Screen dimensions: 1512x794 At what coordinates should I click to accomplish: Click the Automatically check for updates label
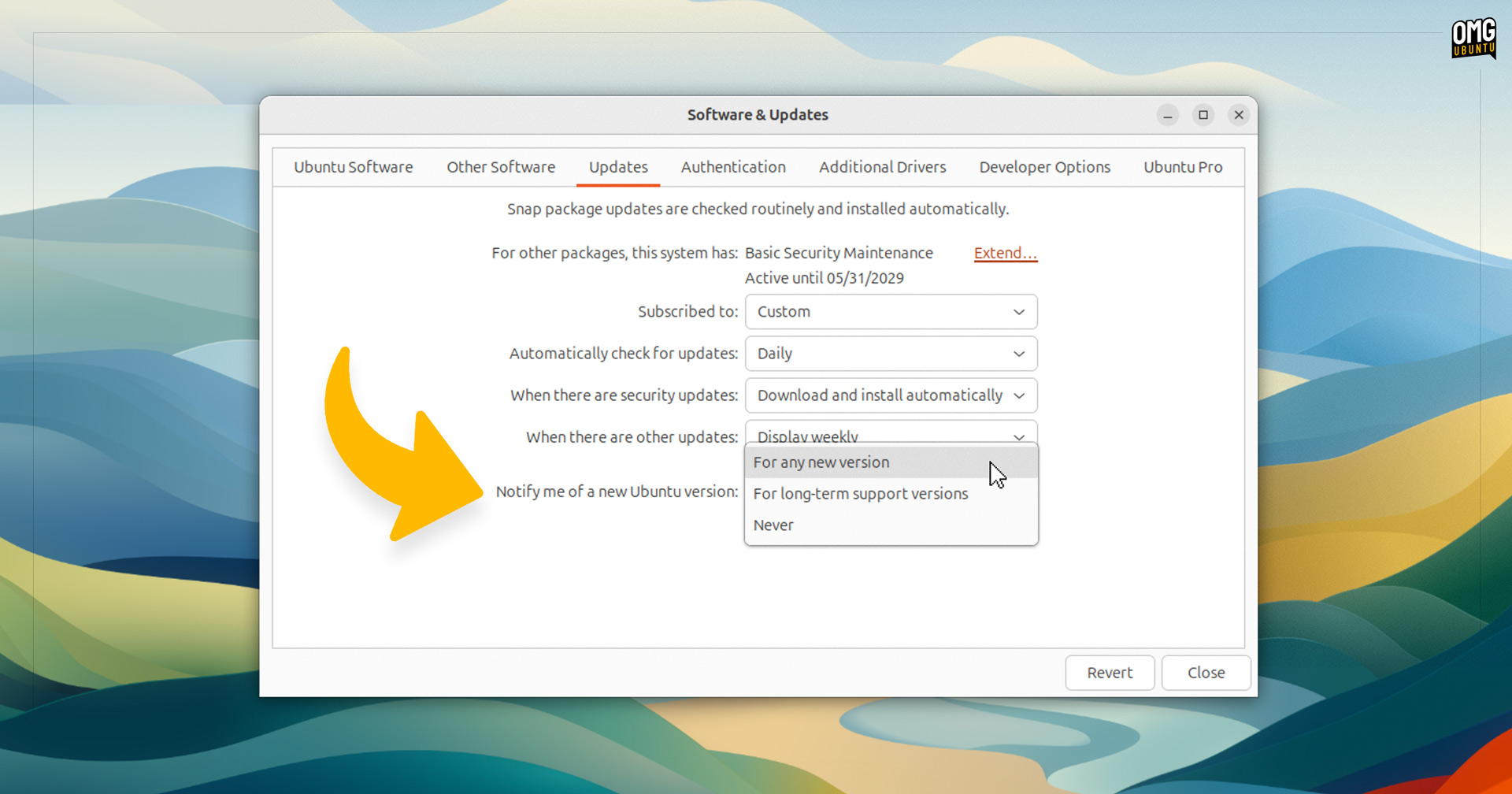[x=623, y=354]
